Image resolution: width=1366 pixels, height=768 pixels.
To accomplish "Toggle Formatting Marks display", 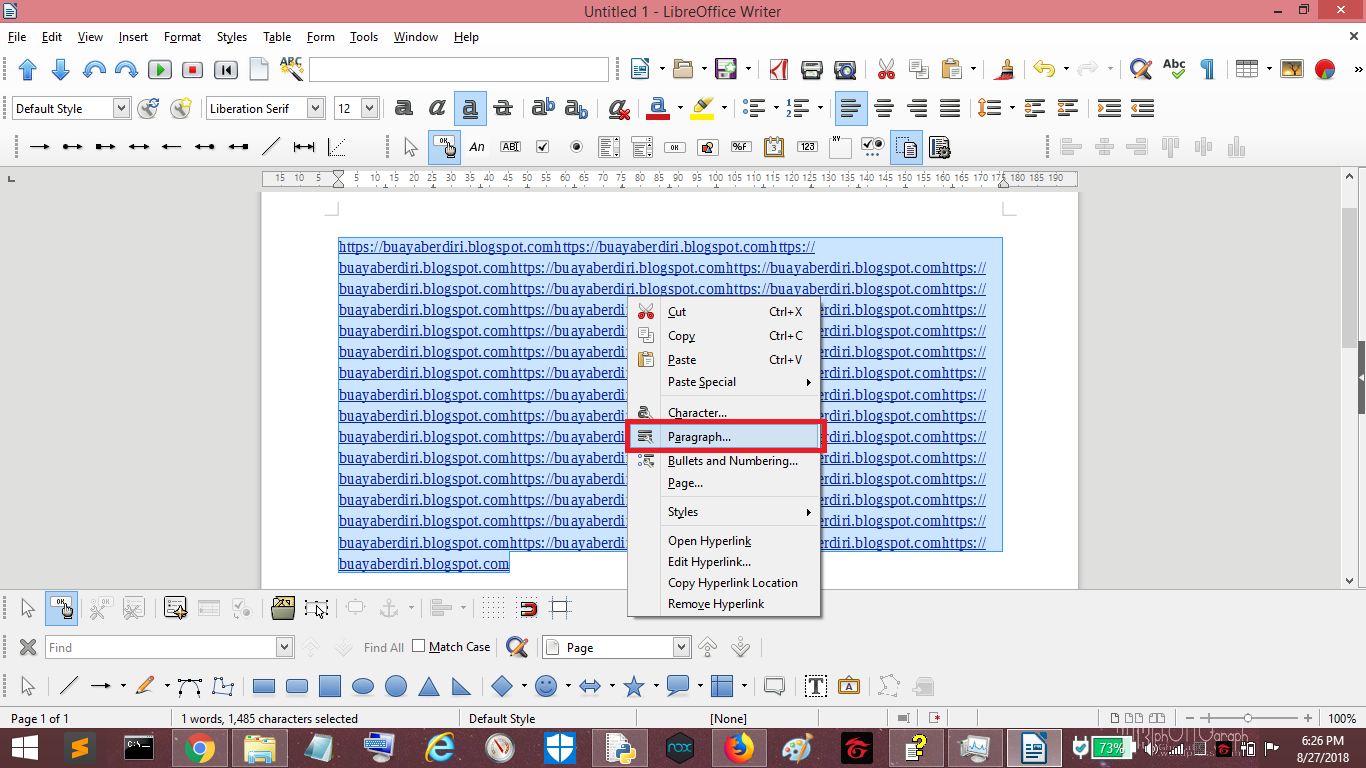I will pyautogui.click(x=1208, y=69).
